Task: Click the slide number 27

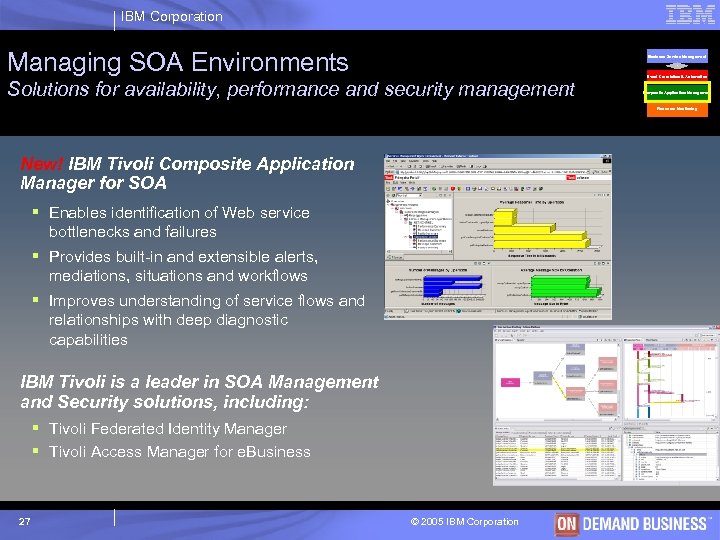Action: point(24,521)
